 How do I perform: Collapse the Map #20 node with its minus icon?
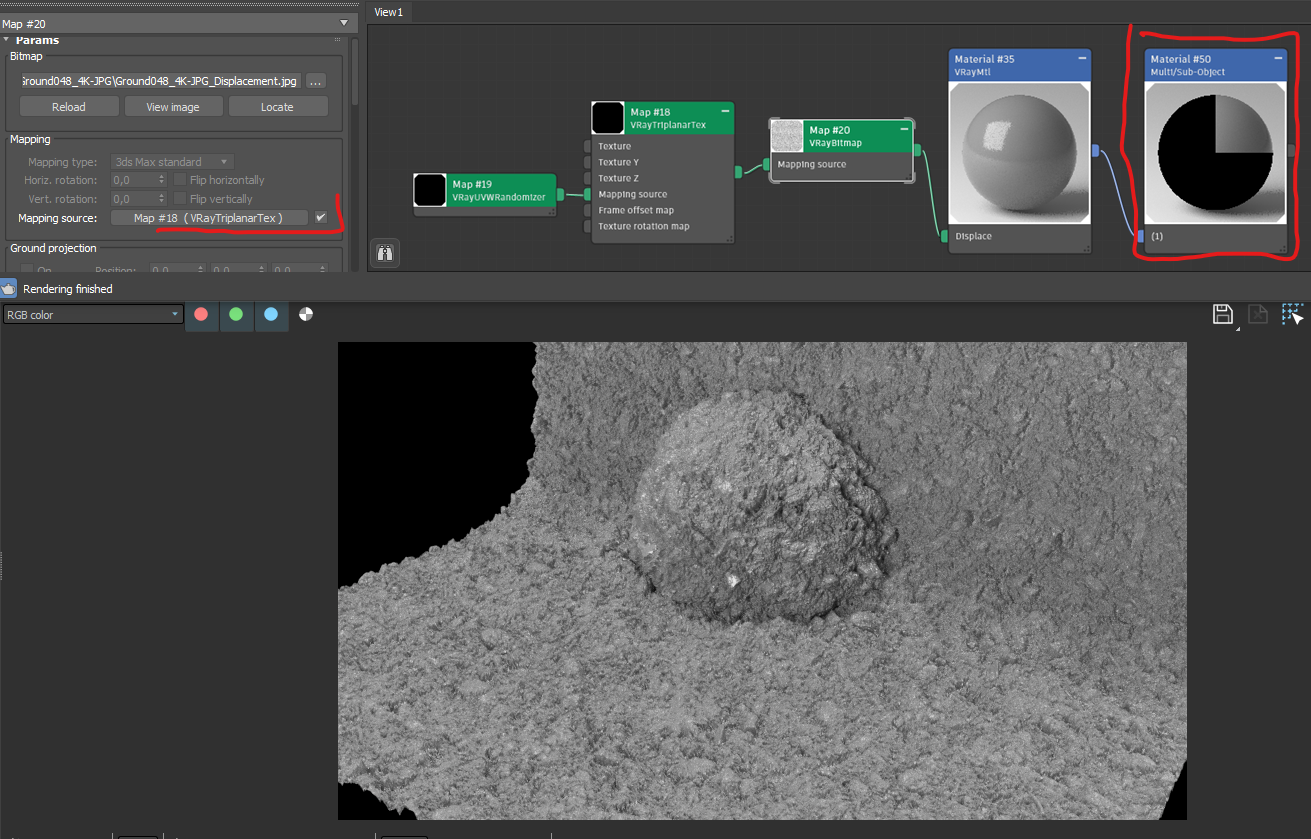pyautogui.click(x=904, y=129)
